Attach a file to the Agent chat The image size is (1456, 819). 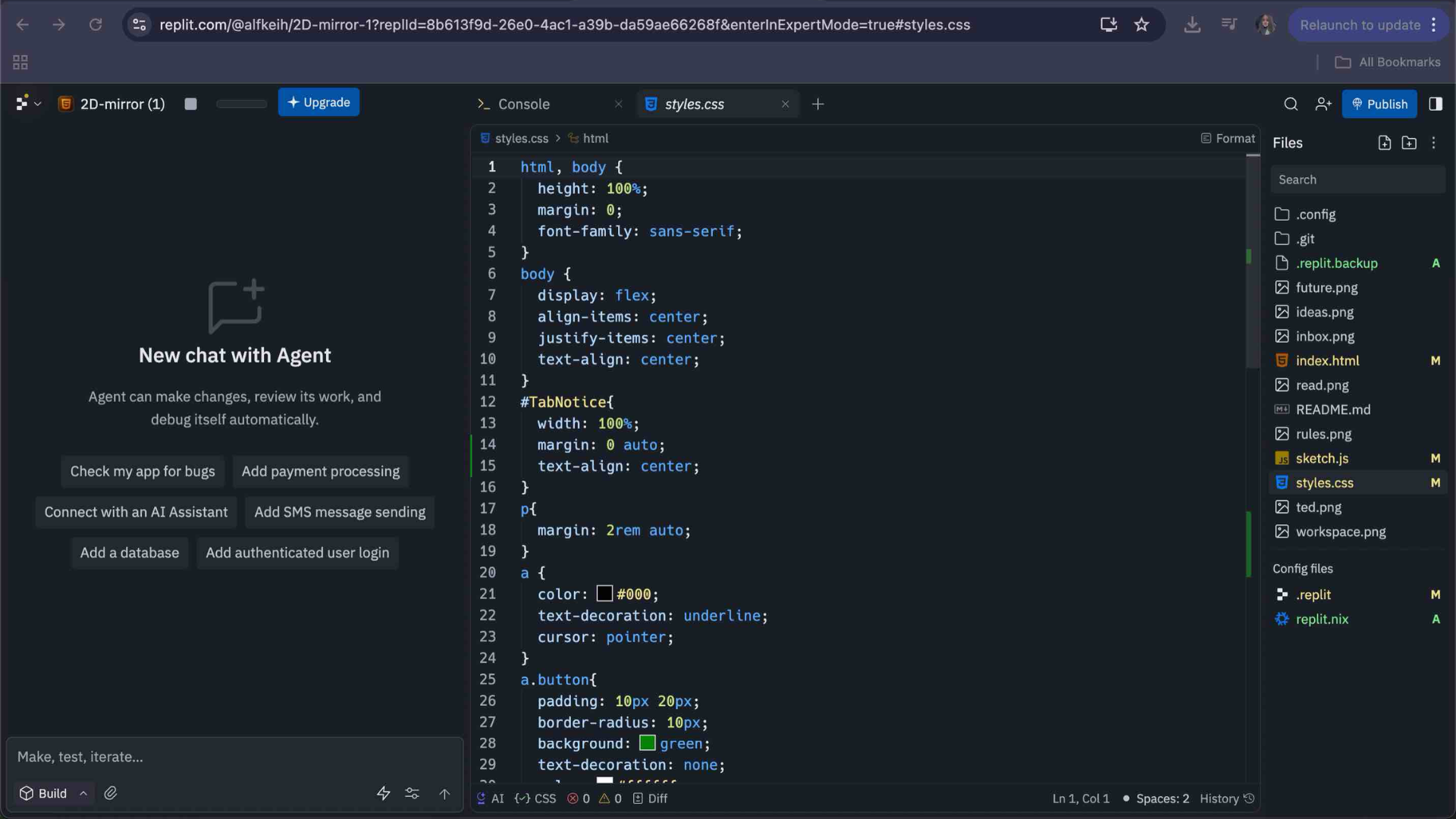click(111, 793)
